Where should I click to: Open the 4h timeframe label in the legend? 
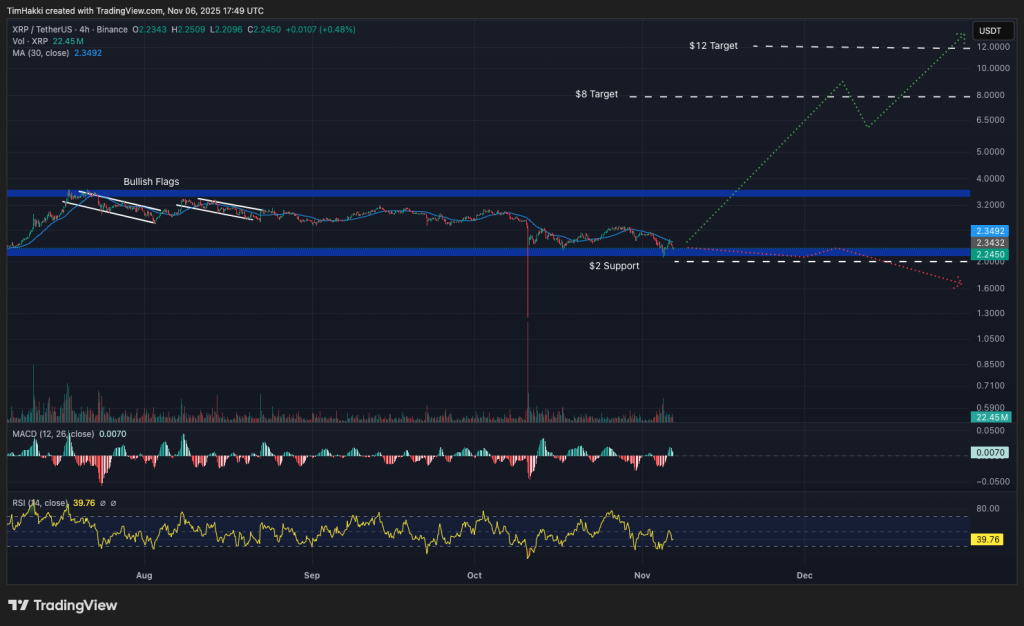[84, 30]
